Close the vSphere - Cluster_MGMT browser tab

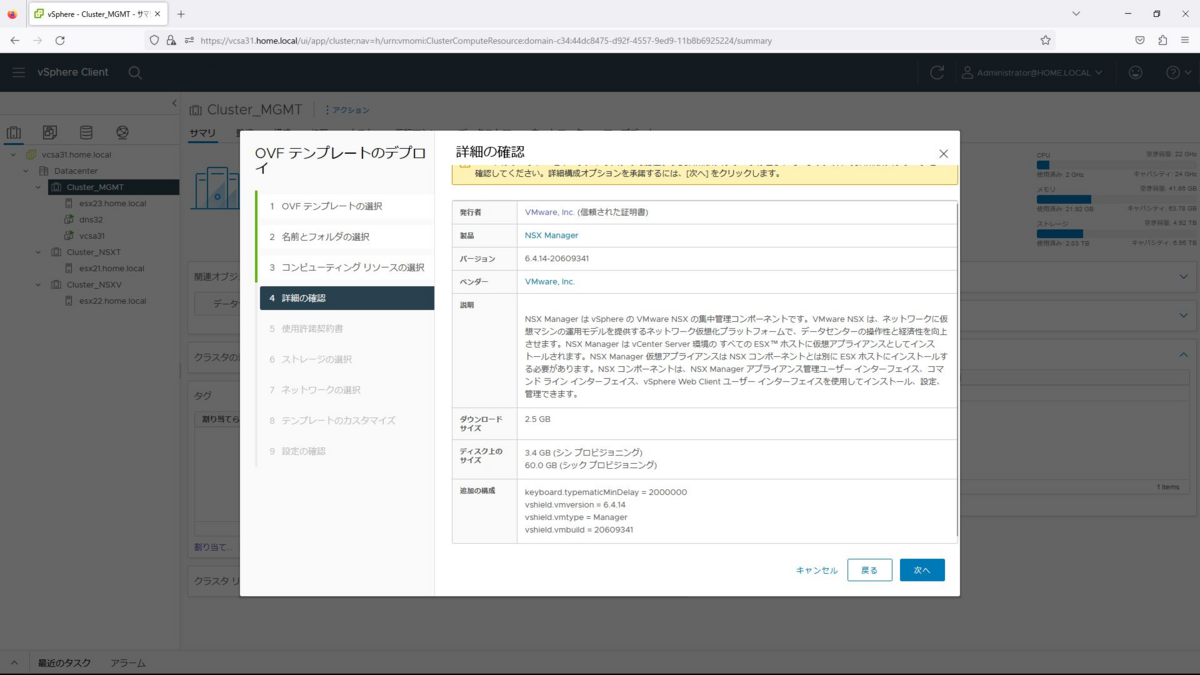pos(159,14)
